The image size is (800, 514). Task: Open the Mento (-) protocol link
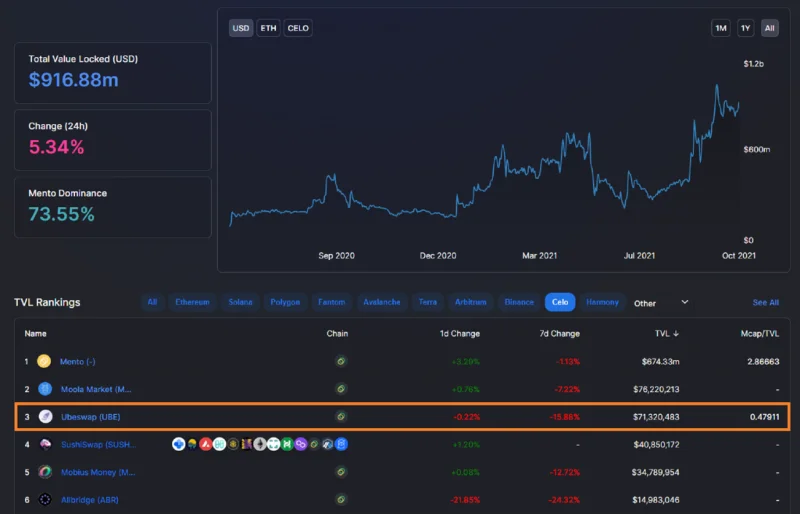point(78,361)
